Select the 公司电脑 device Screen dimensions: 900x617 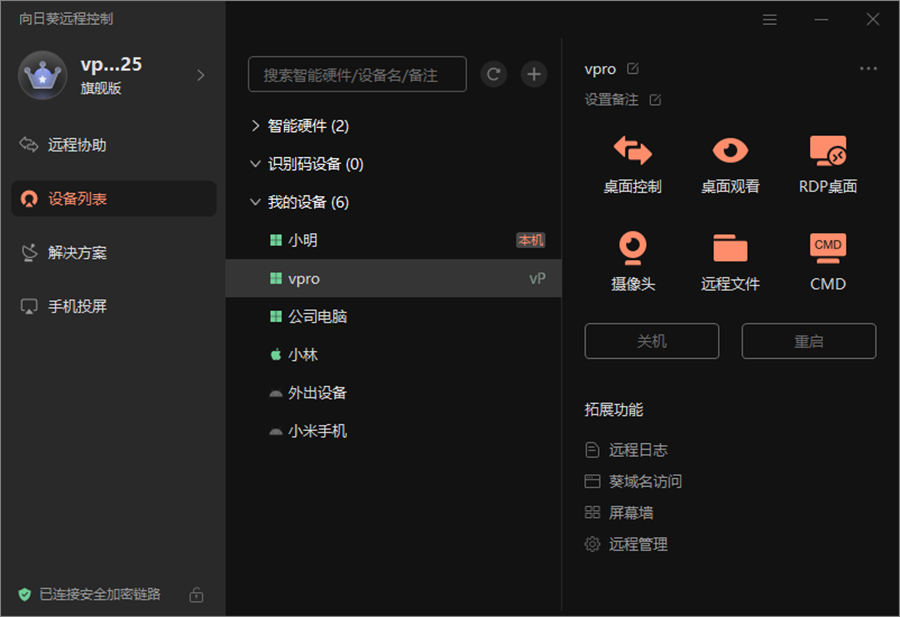click(x=320, y=316)
